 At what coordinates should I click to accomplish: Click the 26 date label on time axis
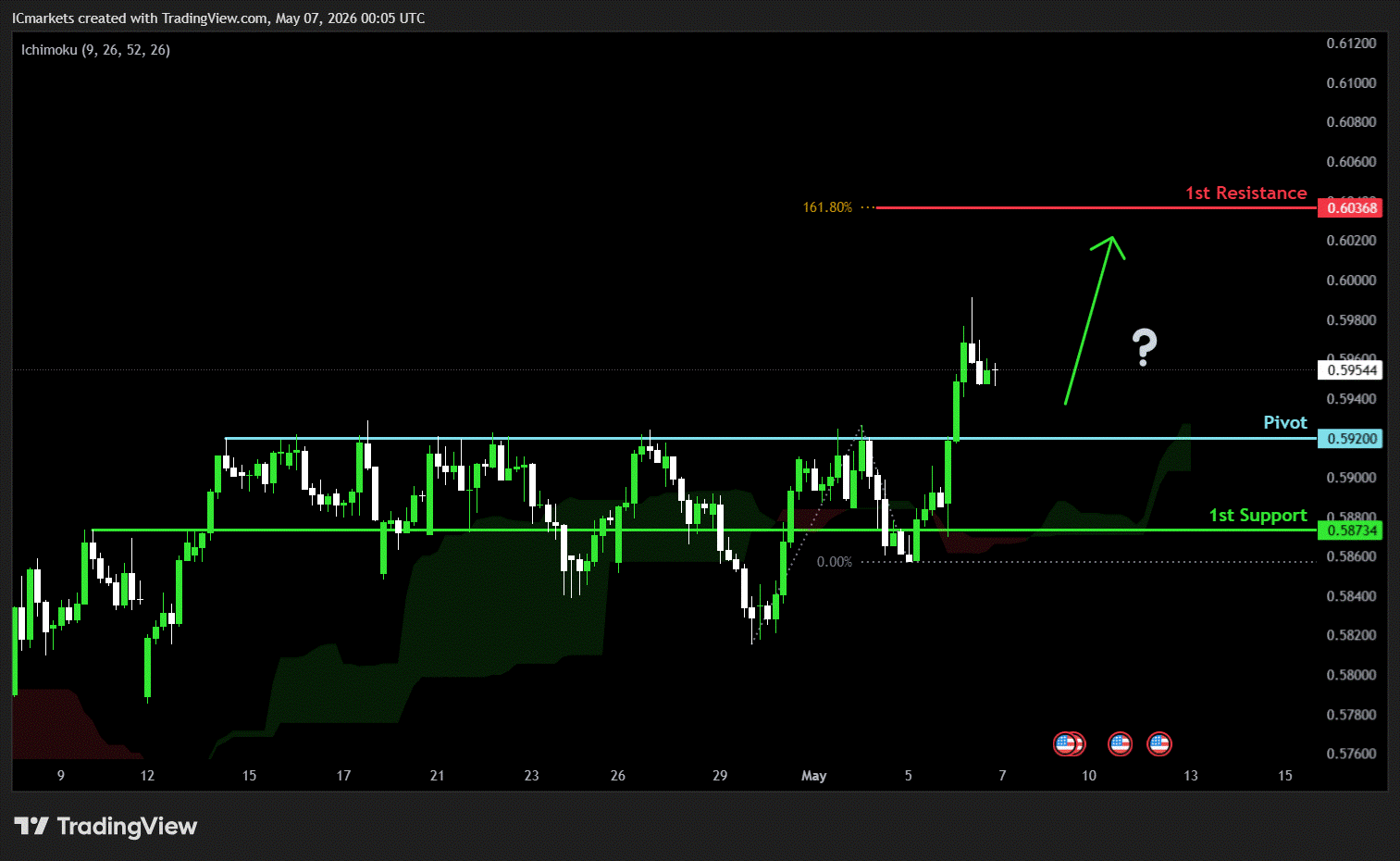pyautogui.click(x=618, y=776)
